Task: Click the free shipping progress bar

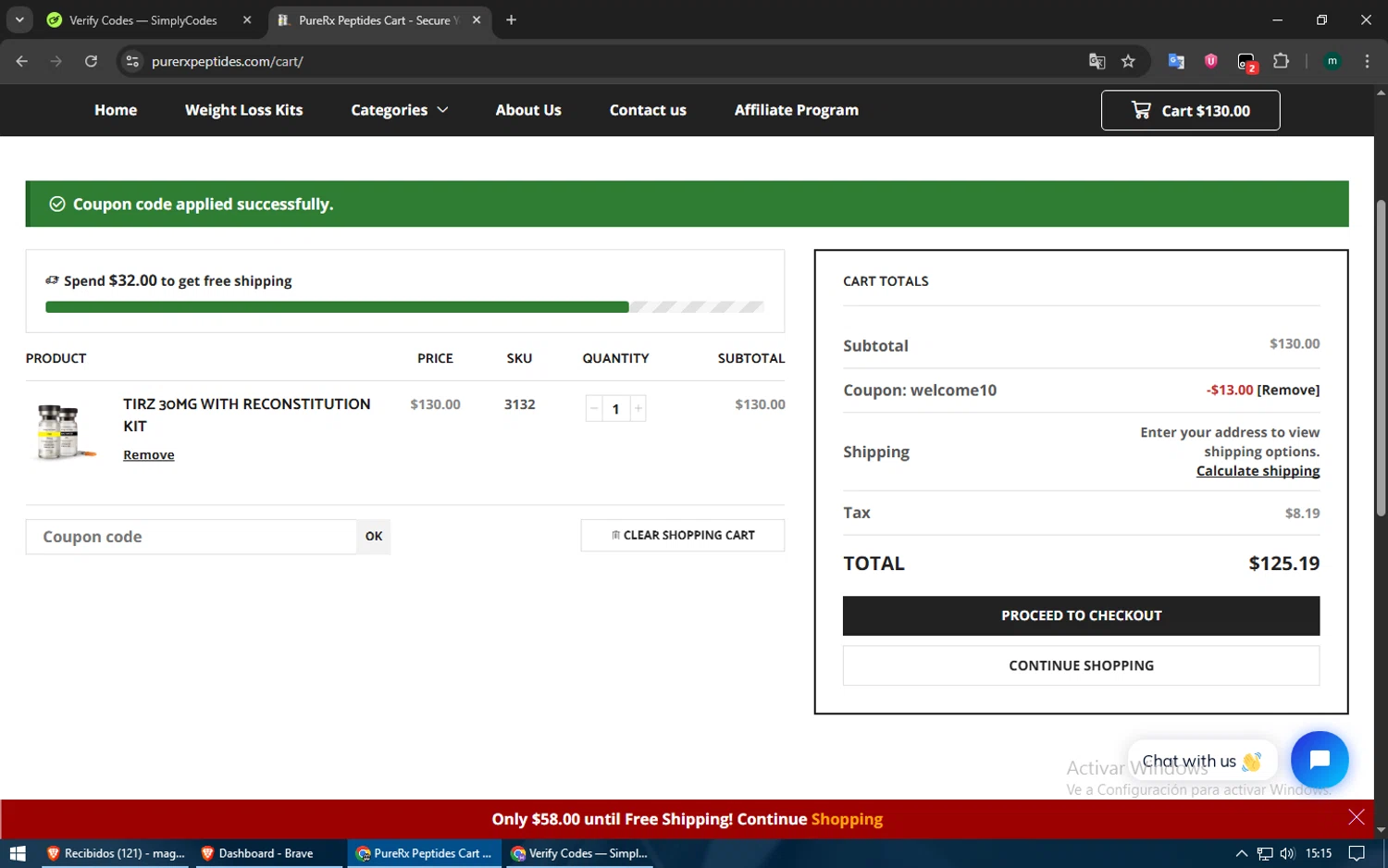Action: (404, 307)
